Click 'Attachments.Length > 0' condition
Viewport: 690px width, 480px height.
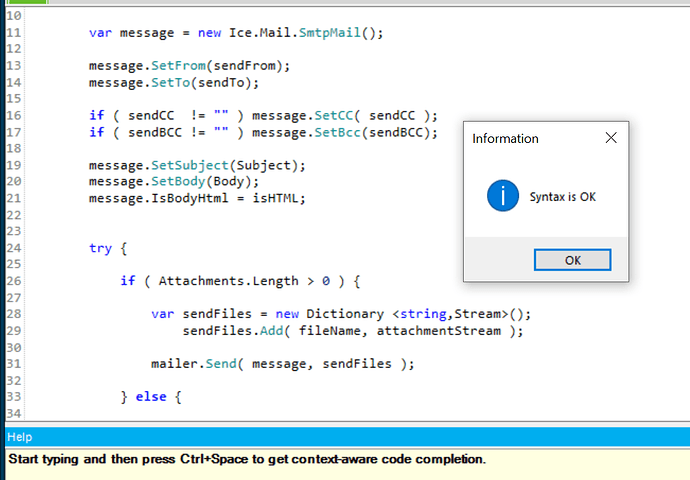click(244, 281)
